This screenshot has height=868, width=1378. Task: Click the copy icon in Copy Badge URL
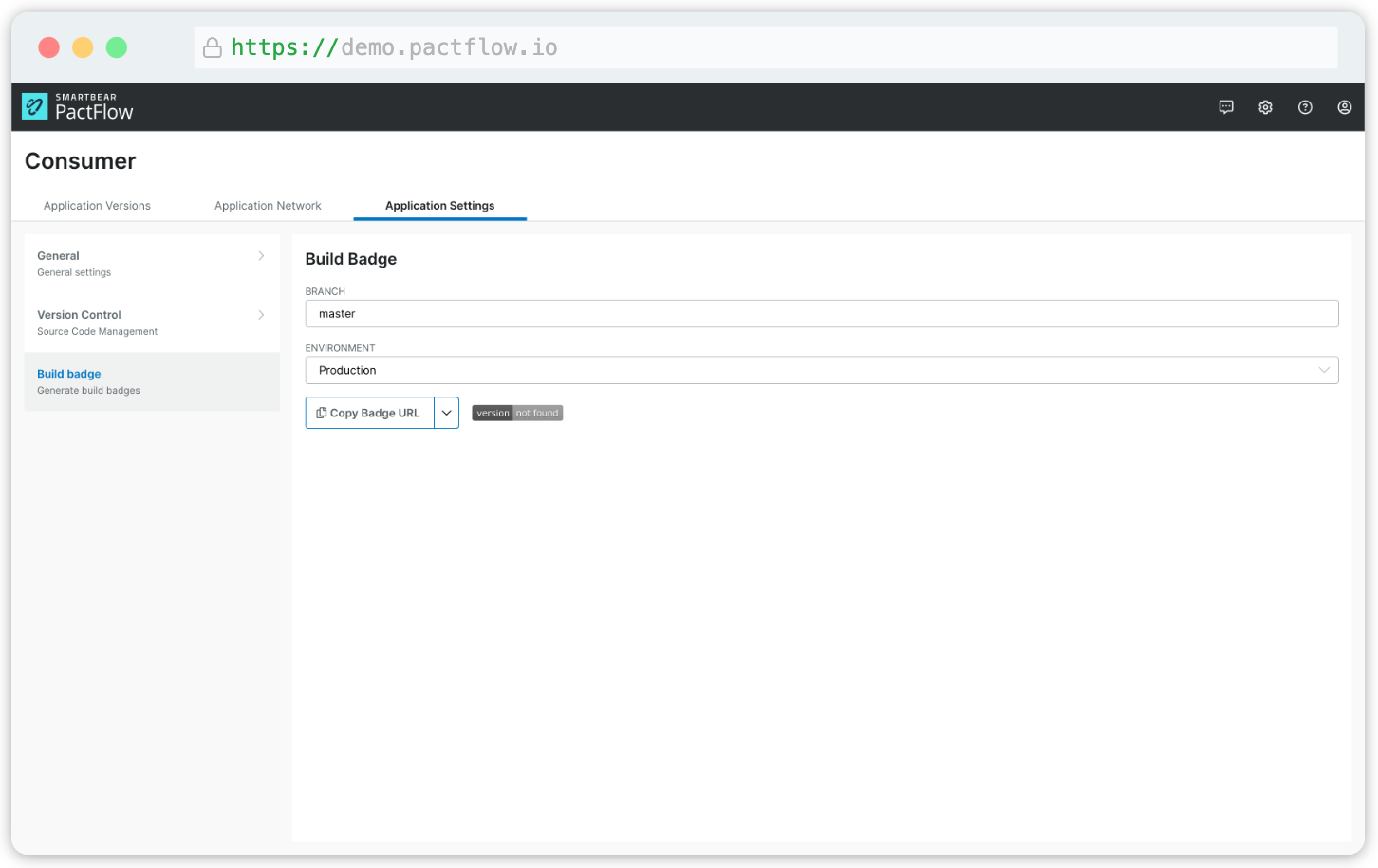coord(322,413)
